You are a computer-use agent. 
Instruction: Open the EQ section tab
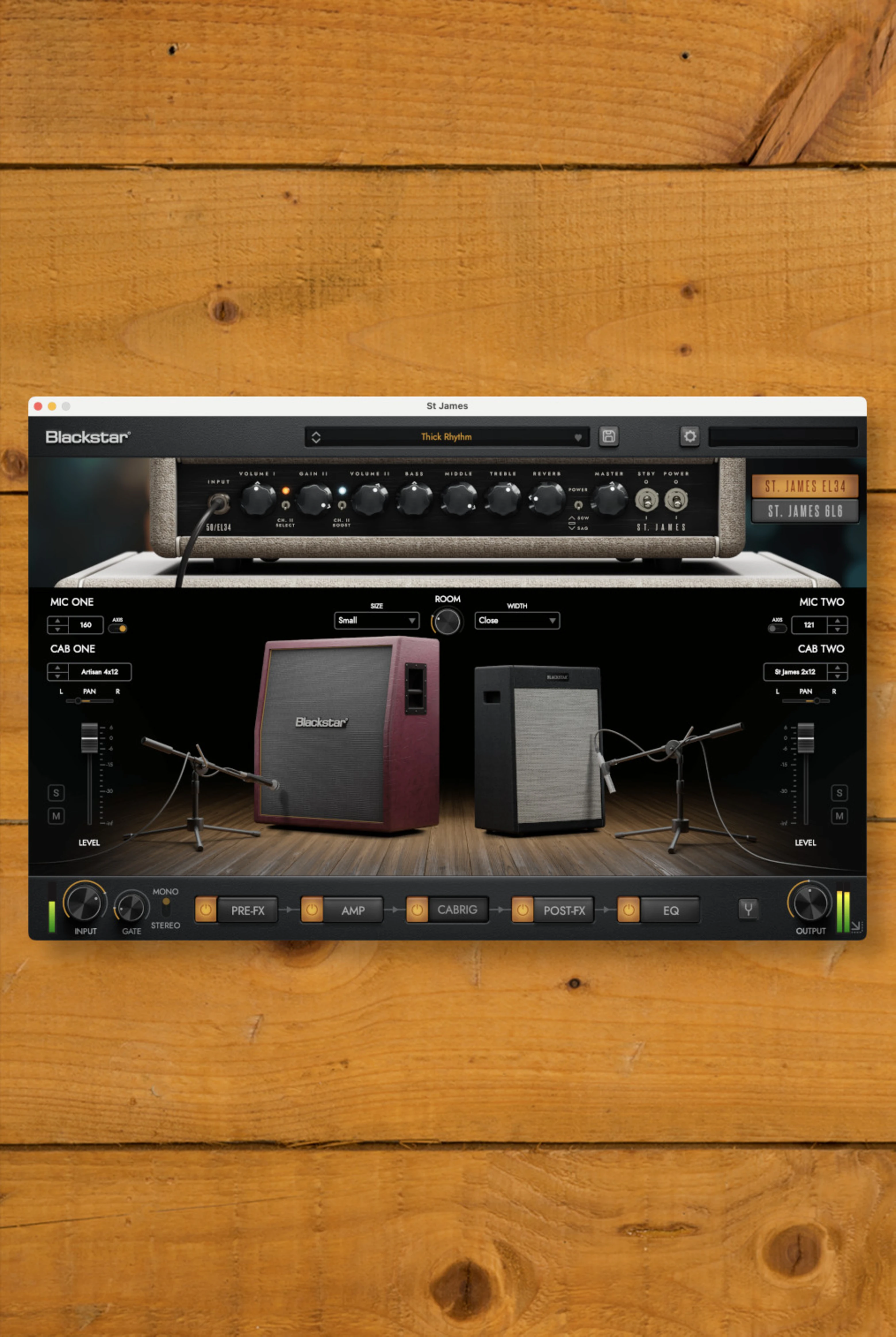click(670, 910)
